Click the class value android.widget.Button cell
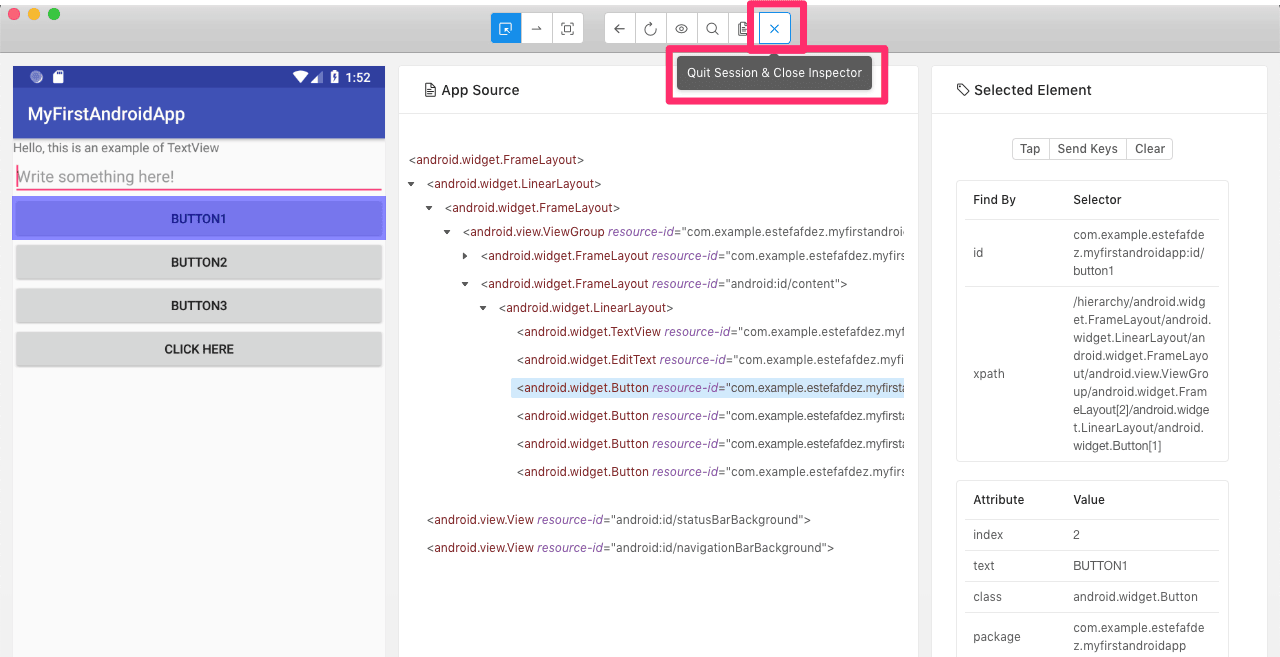Viewport: 1280px width, 657px height. pyautogui.click(x=1142, y=597)
